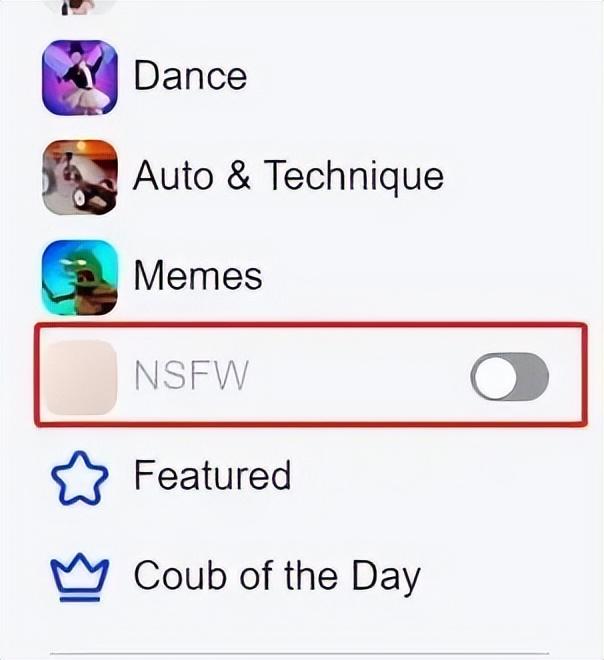The height and width of the screenshot is (660, 604).
Task: Click the Featured star icon
Action: (x=79, y=478)
